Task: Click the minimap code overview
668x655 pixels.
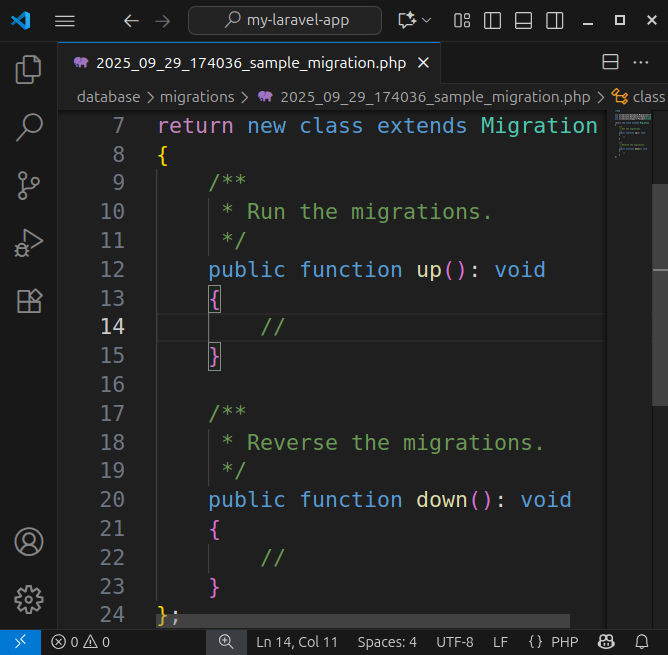Action: (632, 134)
